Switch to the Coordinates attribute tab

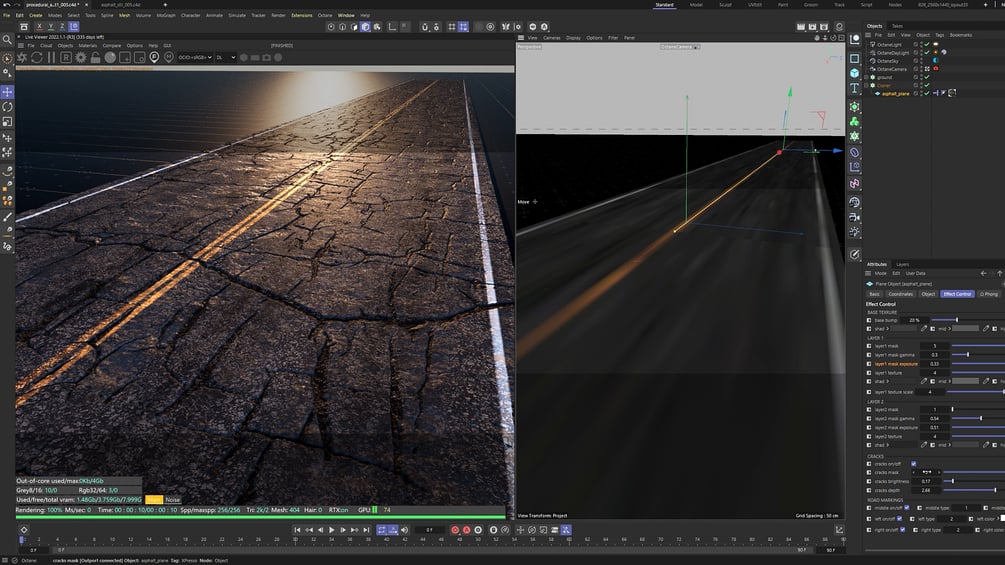pos(900,294)
